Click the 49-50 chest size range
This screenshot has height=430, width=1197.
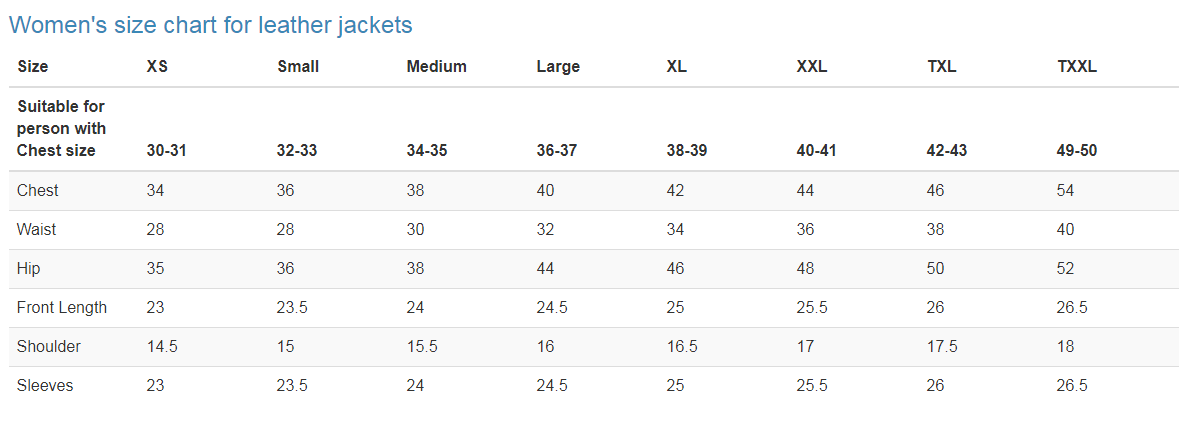1077,151
